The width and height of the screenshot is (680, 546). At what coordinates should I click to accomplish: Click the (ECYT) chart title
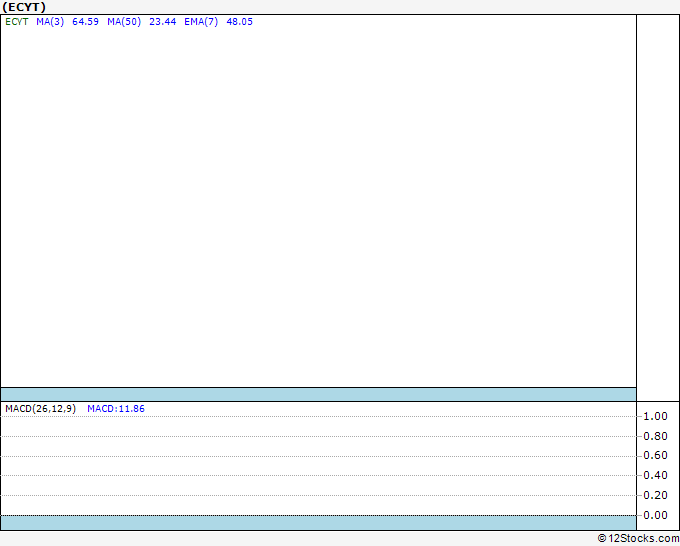[x=24, y=7]
